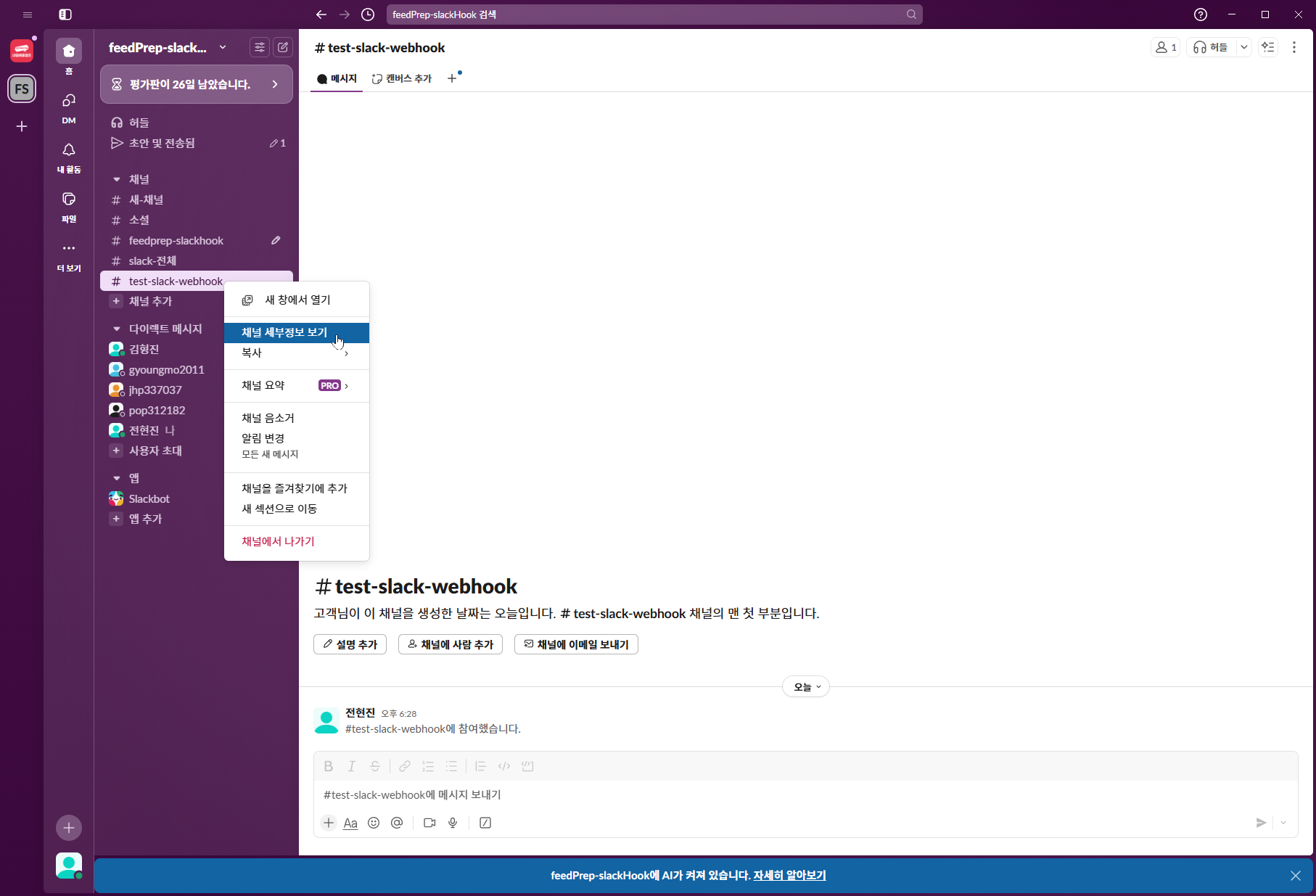Screen dimensions: 1316x896
Task: Click the attachment plus in composer
Action: 329,823
